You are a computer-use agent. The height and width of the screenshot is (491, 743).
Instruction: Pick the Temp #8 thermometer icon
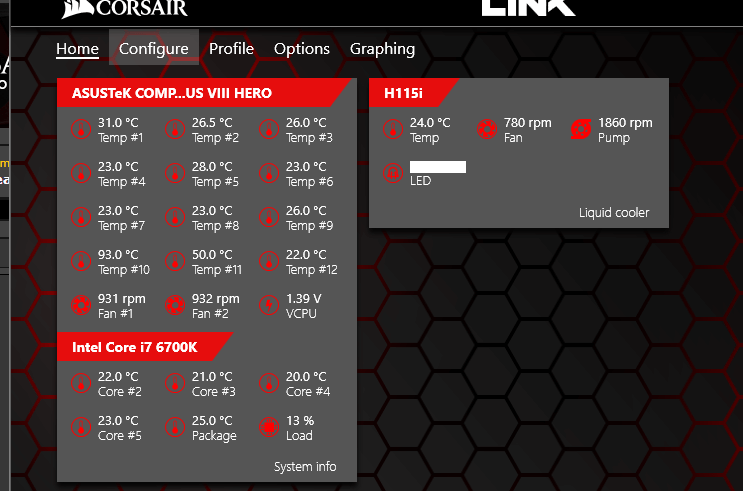(x=175, y=217)
